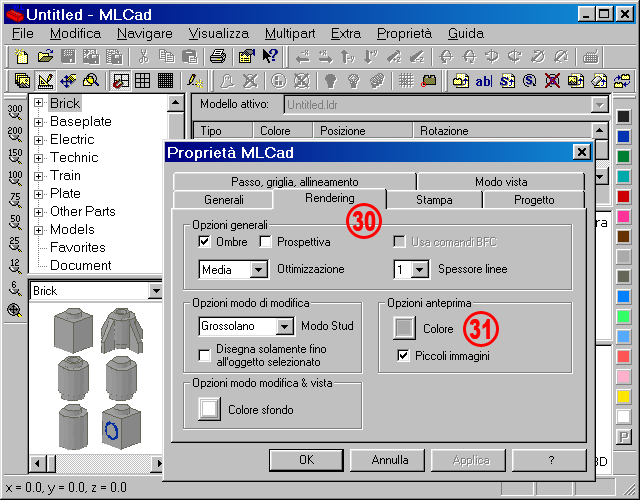Viewport: 640px width, 500px height.
Task: Select the Favorites tree item
Action: tap(78, 247)
